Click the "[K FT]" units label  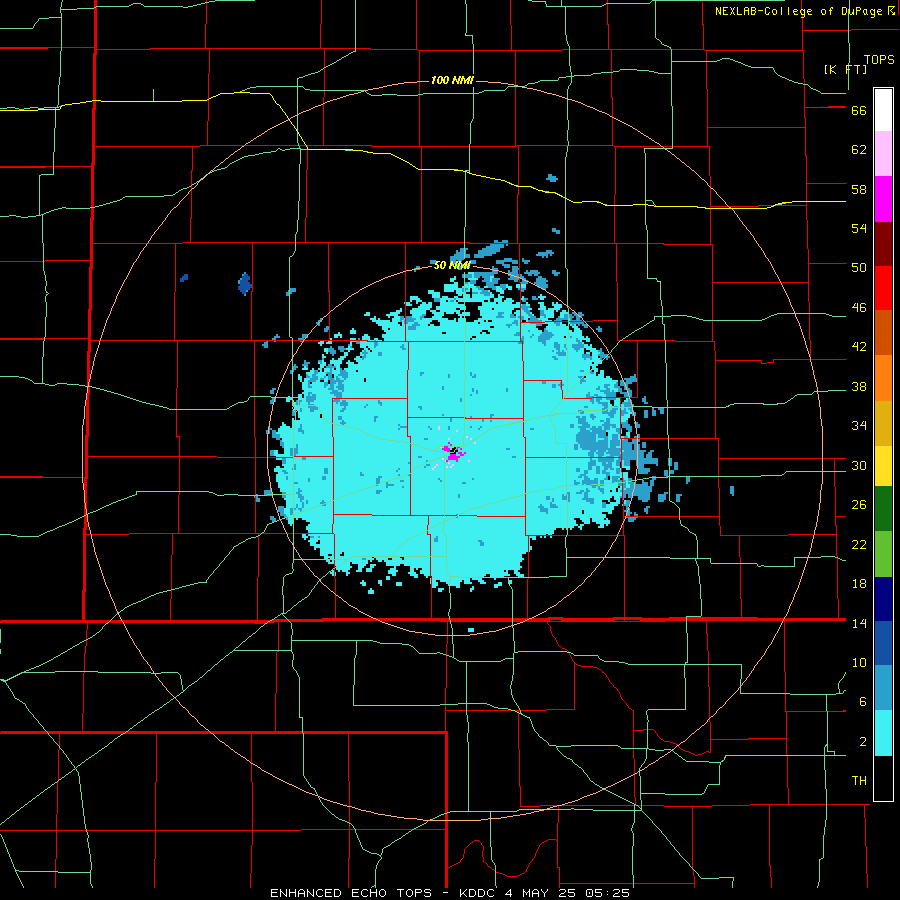845,69
